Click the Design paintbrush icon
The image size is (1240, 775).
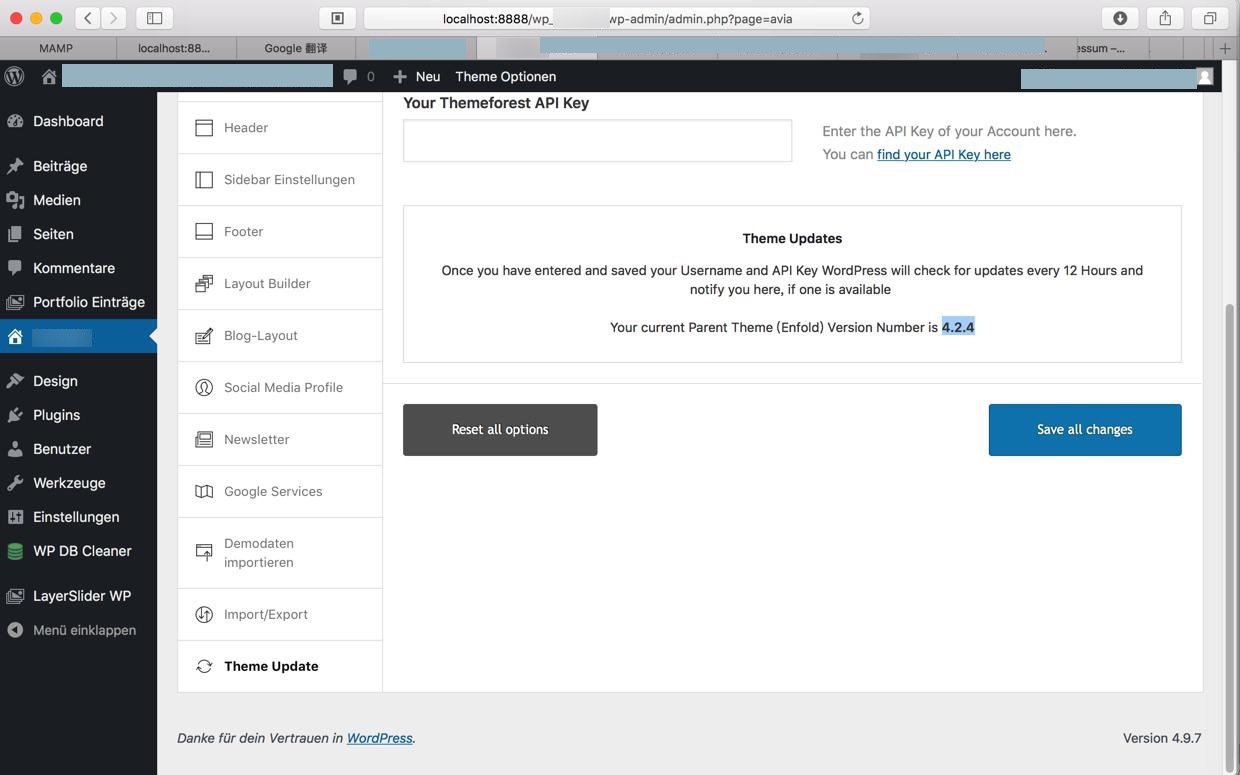click(15, 381)
